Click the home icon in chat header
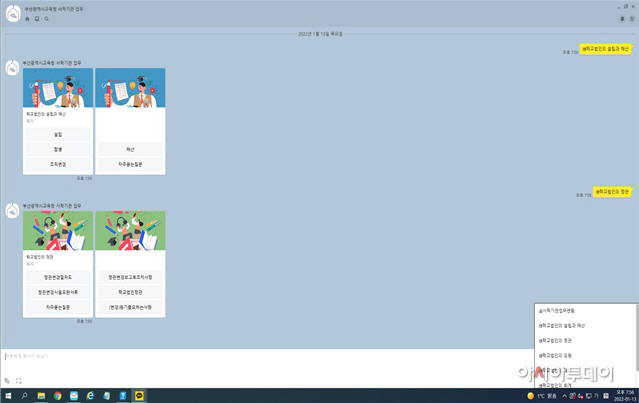Image resolution: width=639 pixels, height=403 pixels. (27, 19)
